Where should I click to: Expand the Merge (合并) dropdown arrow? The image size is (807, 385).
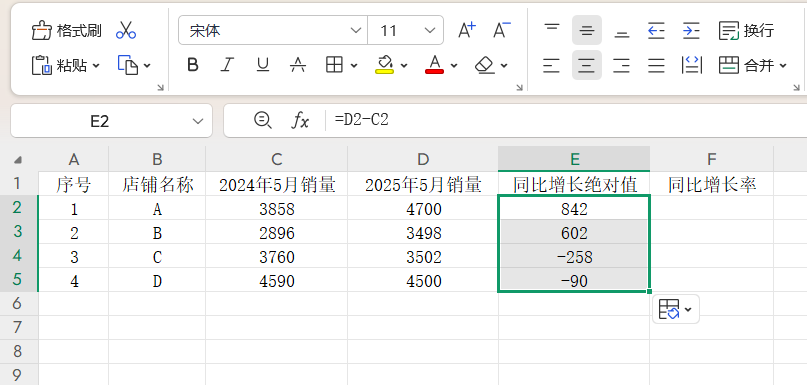click(x=783, y=65)
